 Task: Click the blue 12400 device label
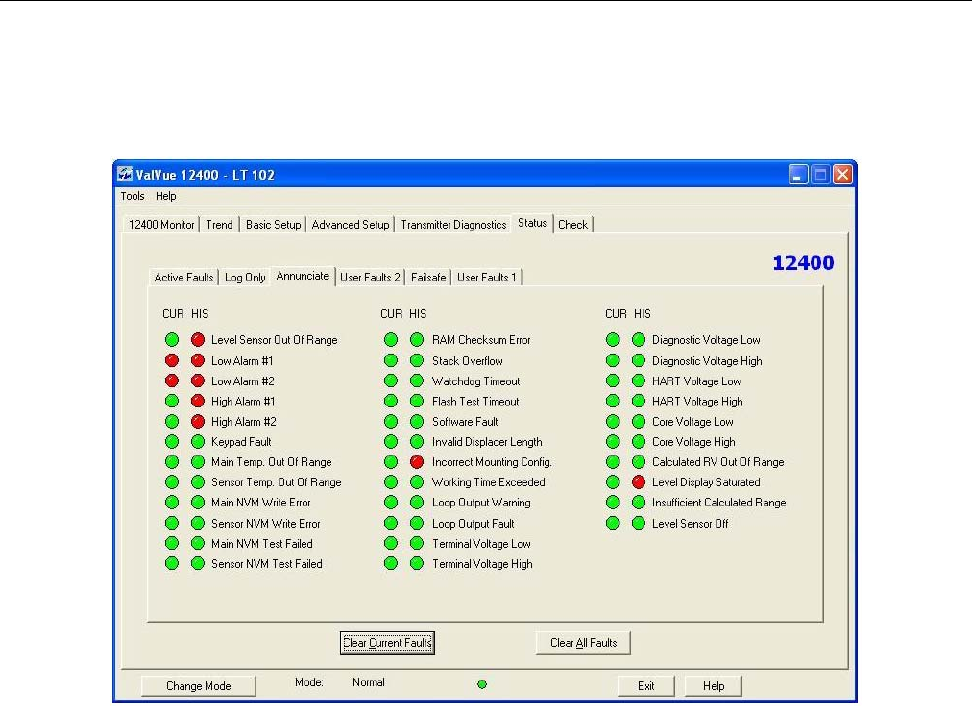click(x=803, y=263)
